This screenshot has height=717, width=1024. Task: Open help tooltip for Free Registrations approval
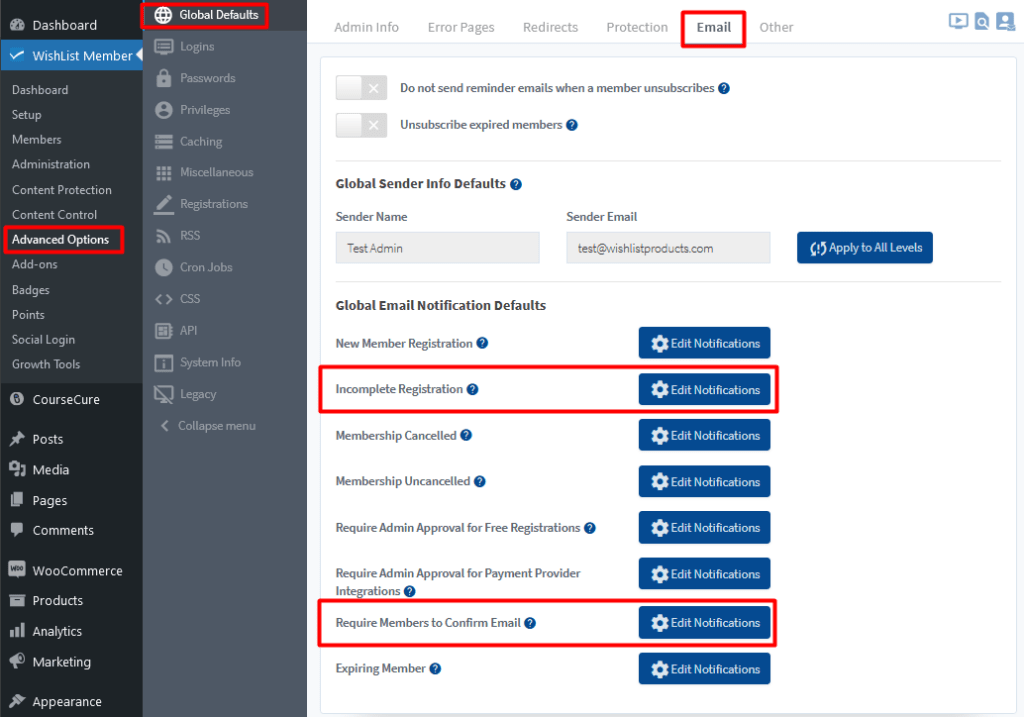click(x=590, y=528)
